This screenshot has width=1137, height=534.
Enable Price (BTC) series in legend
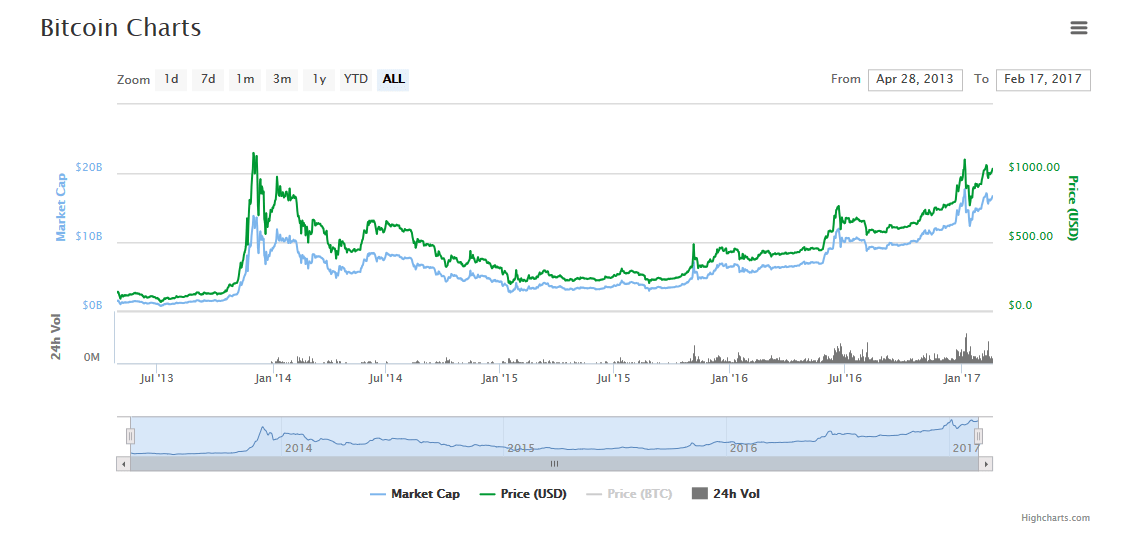tap(629, 494)
